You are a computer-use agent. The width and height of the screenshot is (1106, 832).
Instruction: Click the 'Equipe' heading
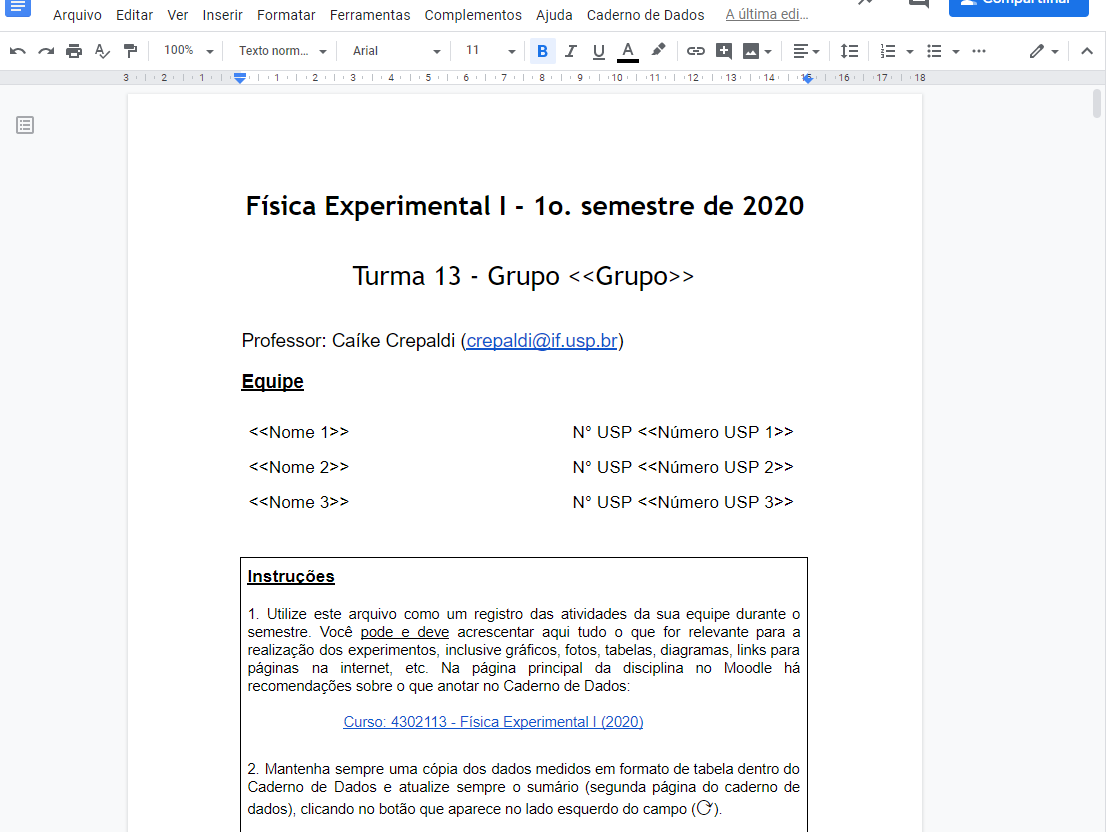(272, 381)
